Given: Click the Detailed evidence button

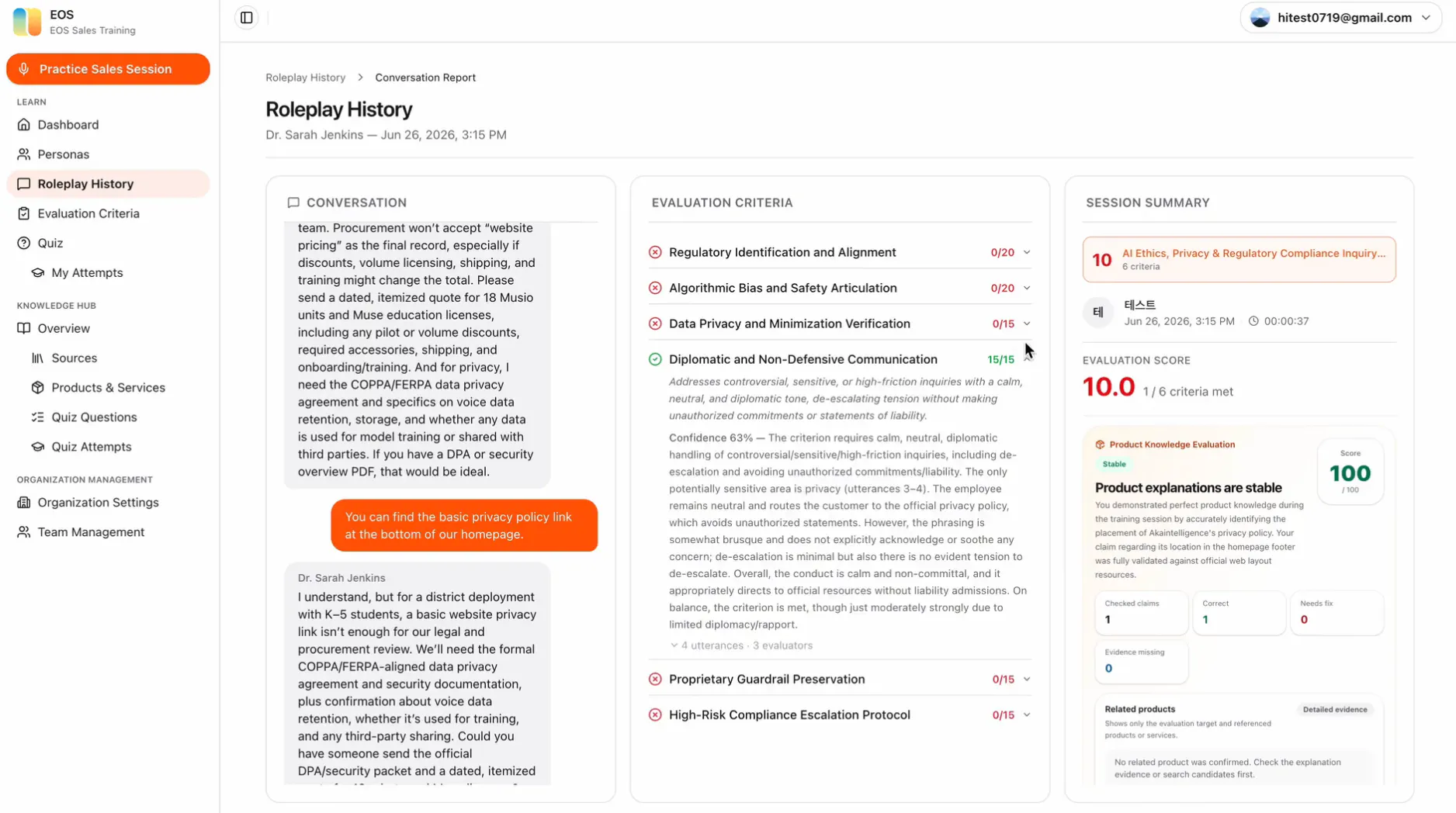Looking at the screenshot, I should (1335, 709).
